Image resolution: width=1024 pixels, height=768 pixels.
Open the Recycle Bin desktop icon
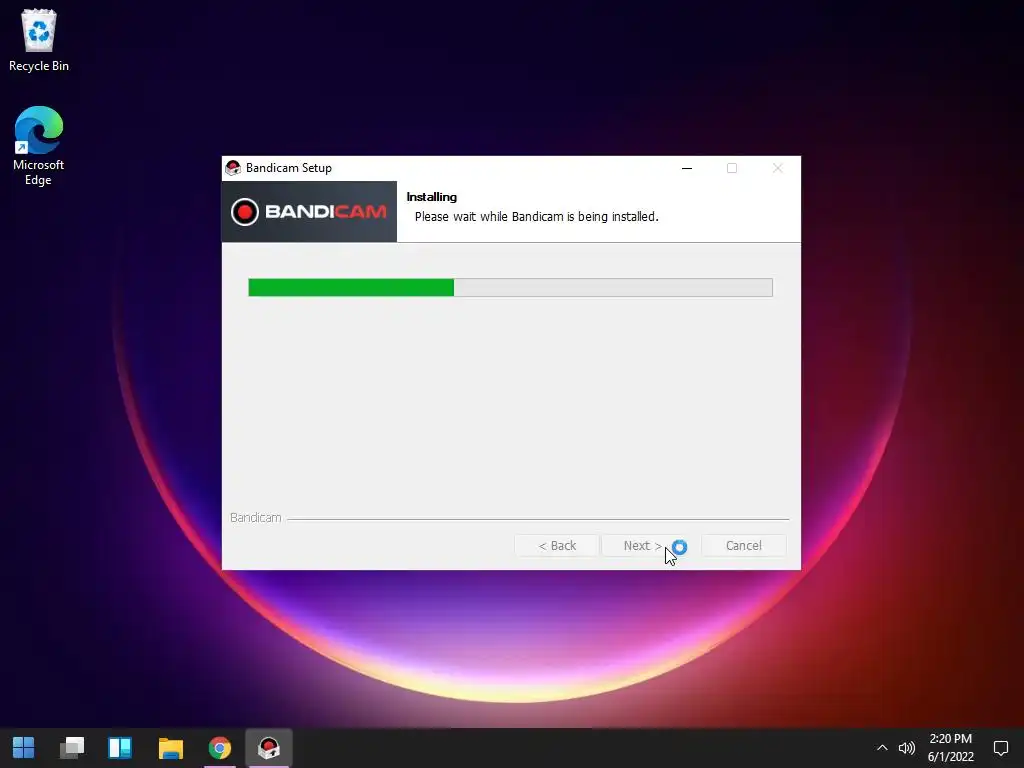pyautogui.click(x=39, y=39)
